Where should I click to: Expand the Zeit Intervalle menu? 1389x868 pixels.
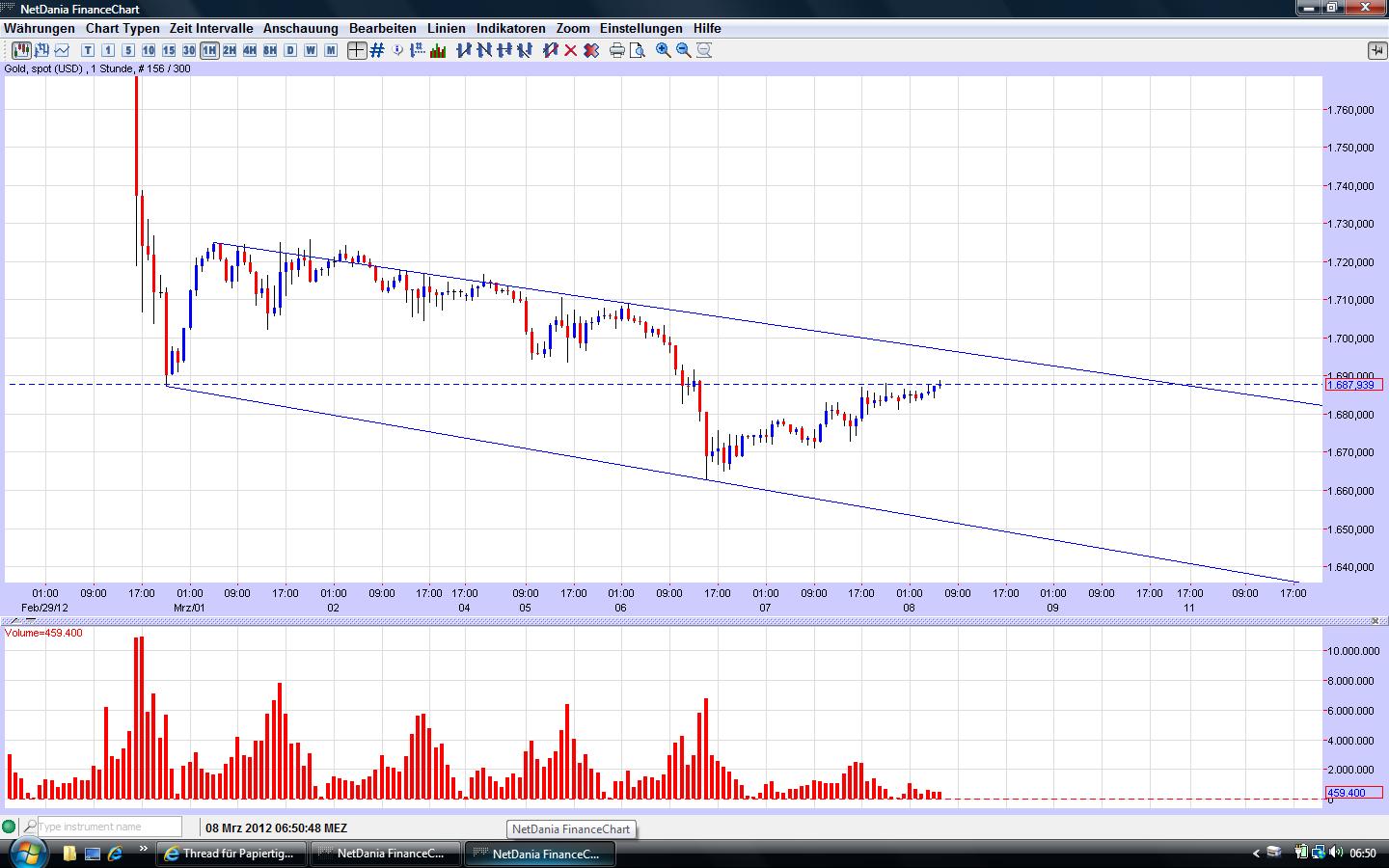click(211, 29)
